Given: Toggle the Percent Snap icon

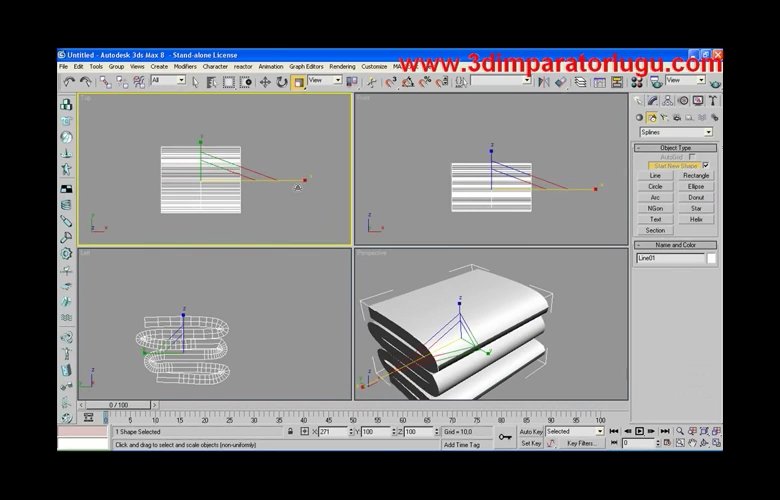Looking at the screenshot, I should tap(425, 82).
